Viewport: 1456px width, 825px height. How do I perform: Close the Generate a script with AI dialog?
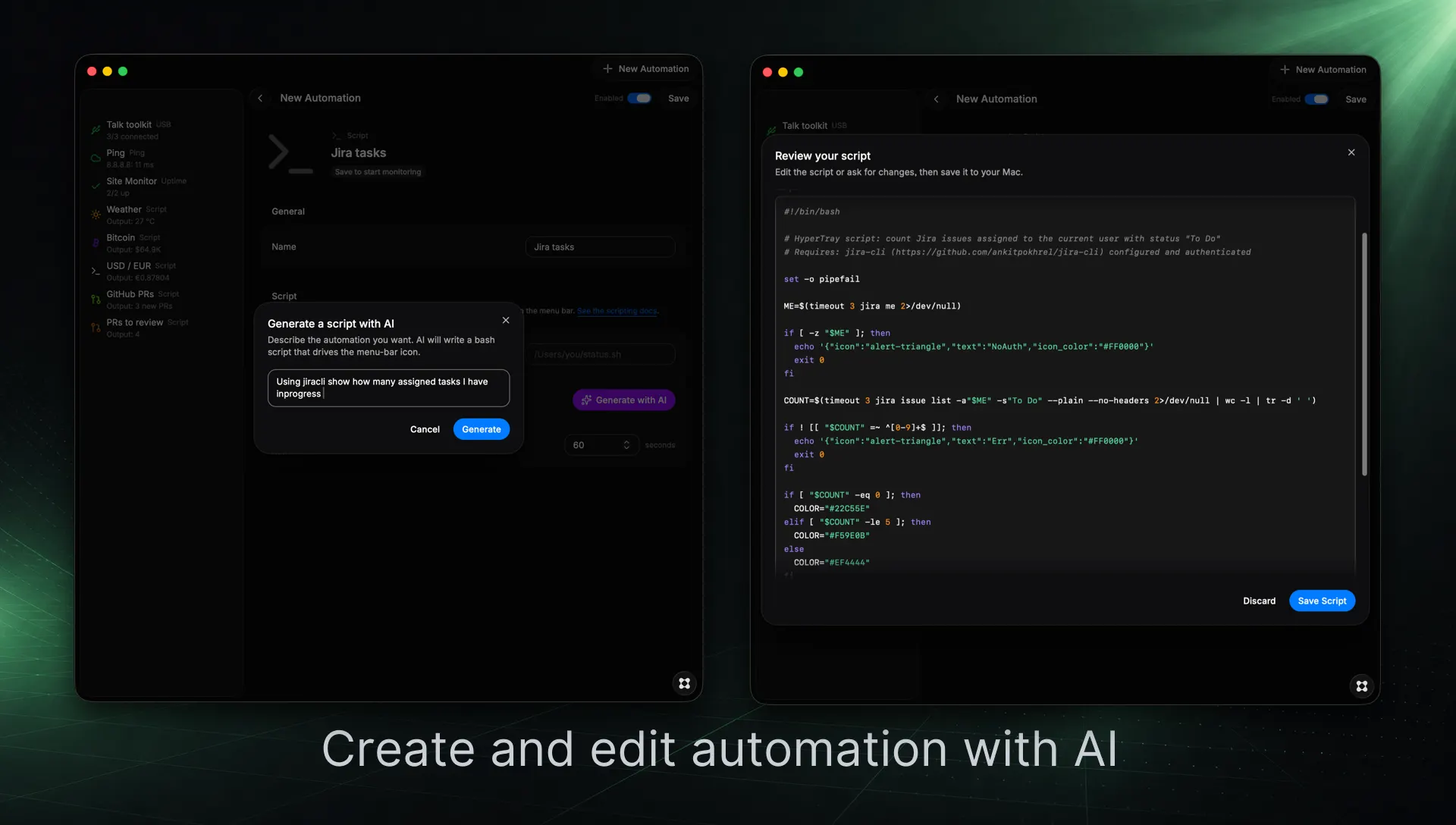tap(506, 321)
